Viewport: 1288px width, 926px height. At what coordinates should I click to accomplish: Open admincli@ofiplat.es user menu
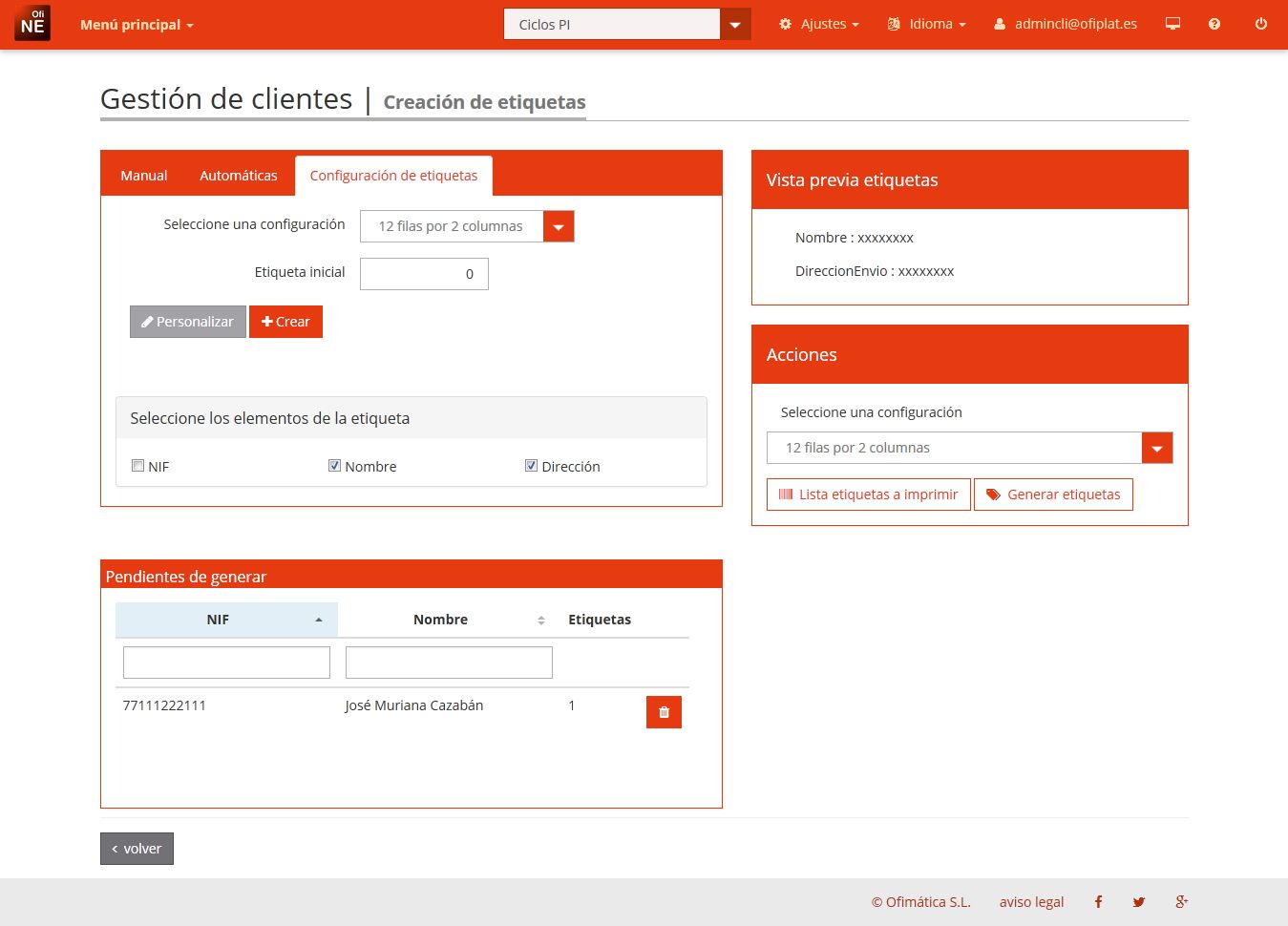(1066, 24)
